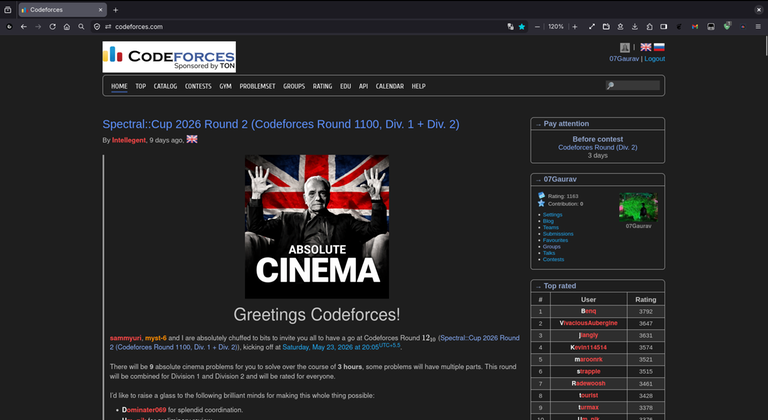
Task: Click the 07Gaurav avatar image in the sidebar
Action: click(638, 207)
